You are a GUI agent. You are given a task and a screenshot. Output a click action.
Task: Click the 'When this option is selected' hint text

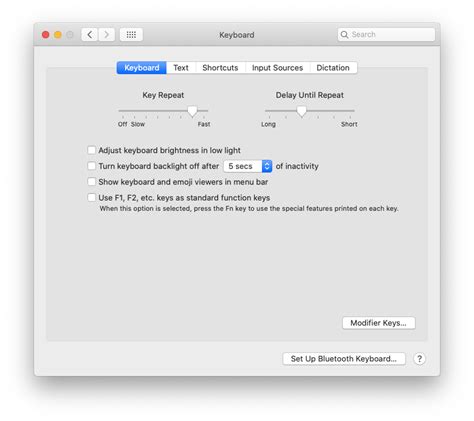(249, 209)
